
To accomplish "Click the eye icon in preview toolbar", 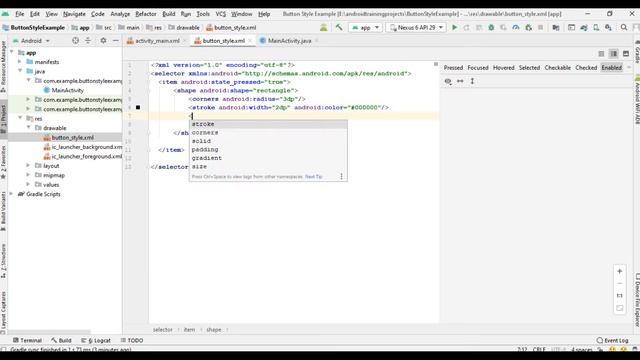I will (448, 81).
